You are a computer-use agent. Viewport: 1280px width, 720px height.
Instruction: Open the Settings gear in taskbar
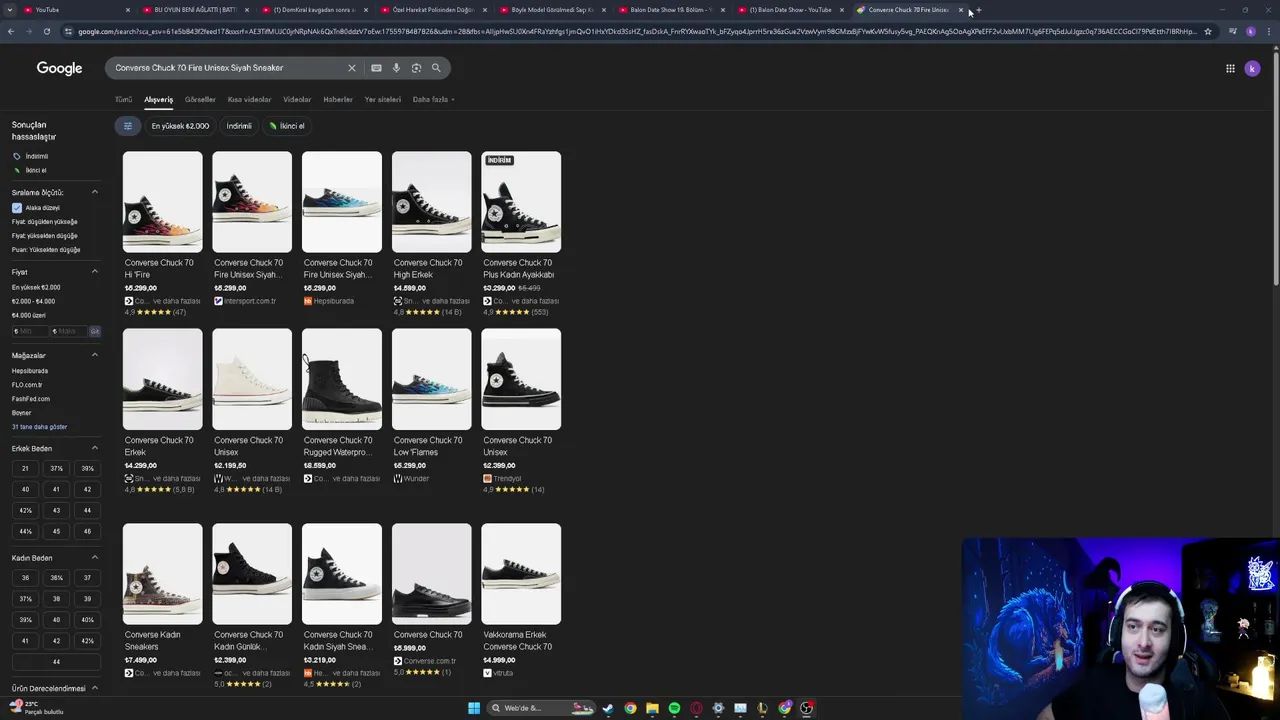pyautogui.click(x=718, y=708)
